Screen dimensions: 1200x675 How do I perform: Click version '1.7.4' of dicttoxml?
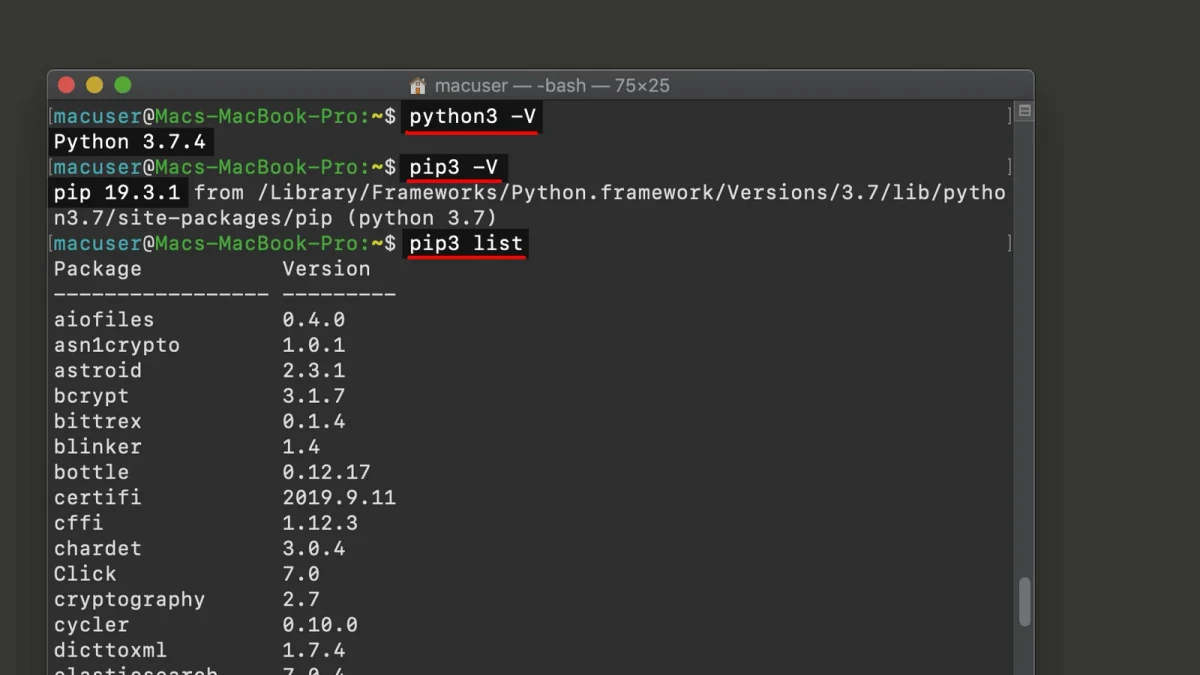[x=314, y=651]
